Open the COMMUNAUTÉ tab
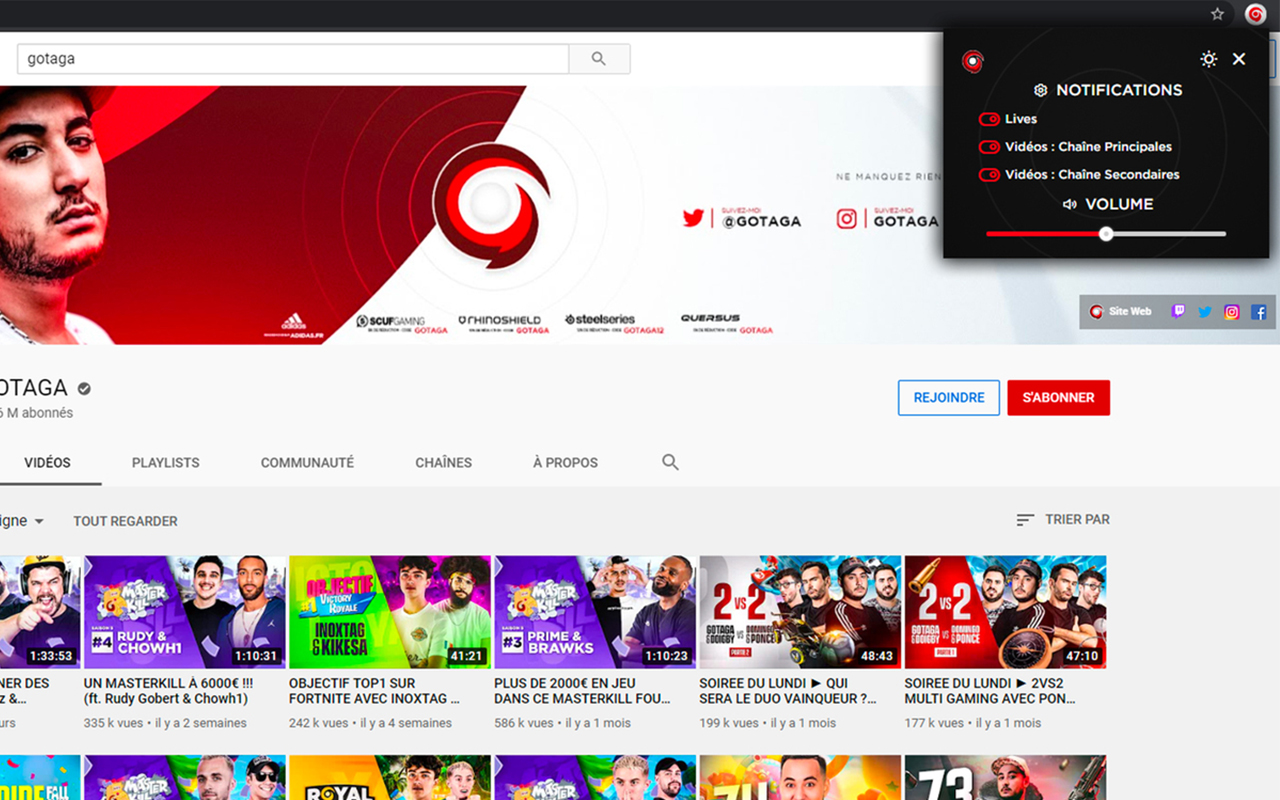1280x800 pixels. (307, 463)
